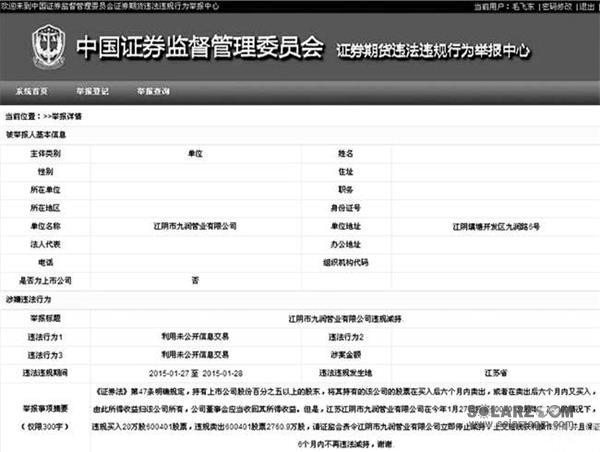This screenshot has height=452, width=600.
Task: Click the 是否为上市公司 label
Action: click(46, 281)
